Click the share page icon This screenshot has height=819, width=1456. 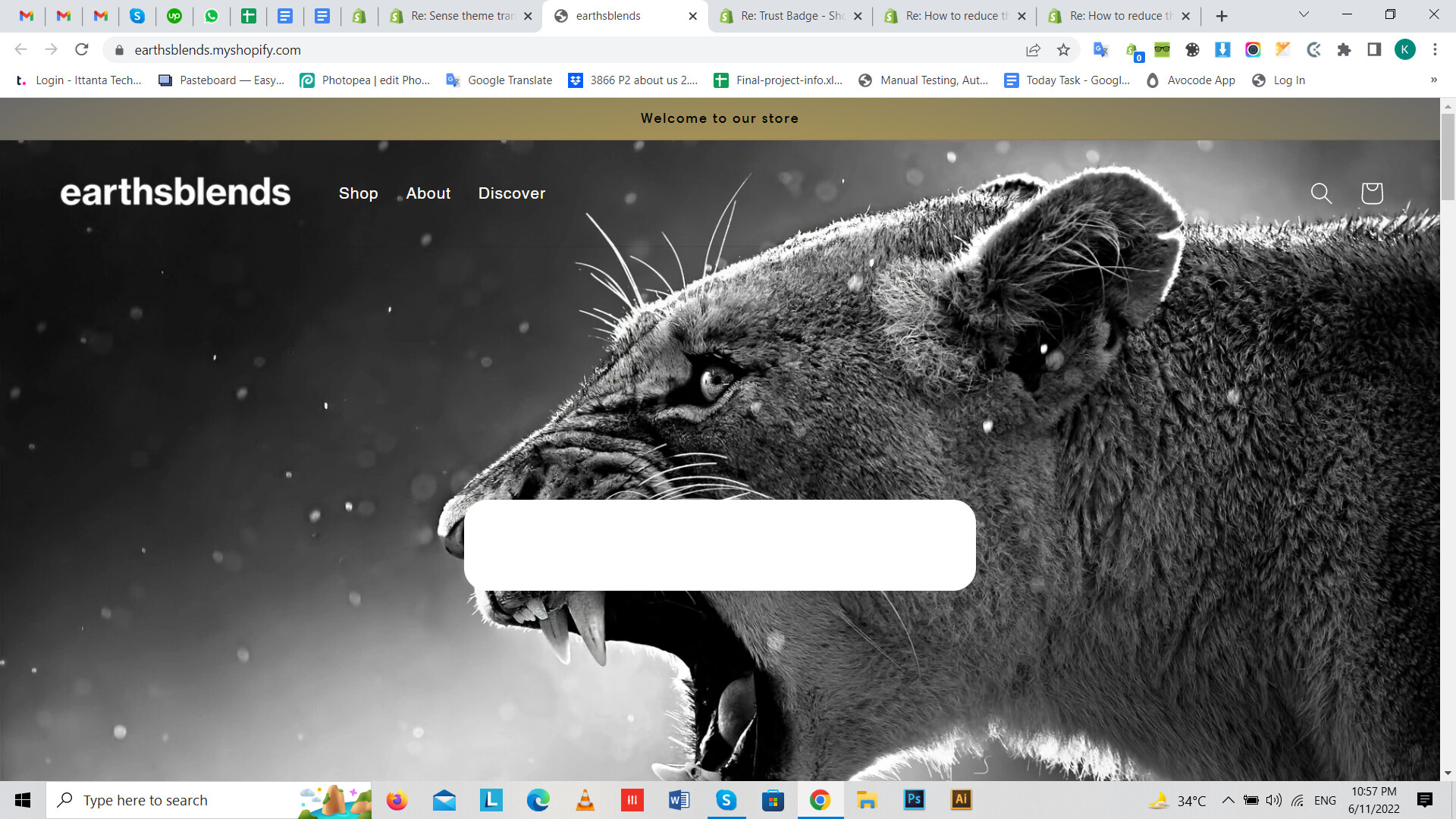pos(1033,50)
